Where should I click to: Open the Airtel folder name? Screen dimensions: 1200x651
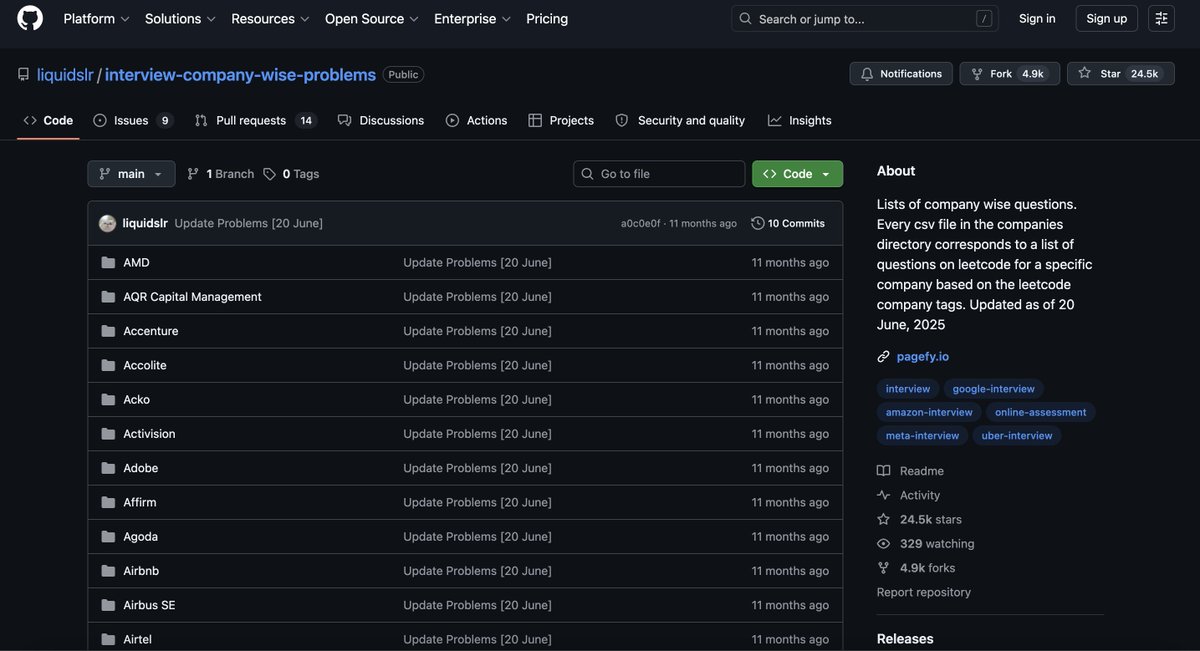137,639
